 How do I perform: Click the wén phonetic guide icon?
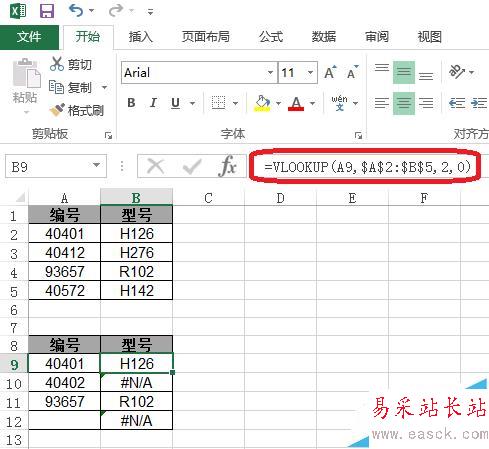click(x=339, y=103)
